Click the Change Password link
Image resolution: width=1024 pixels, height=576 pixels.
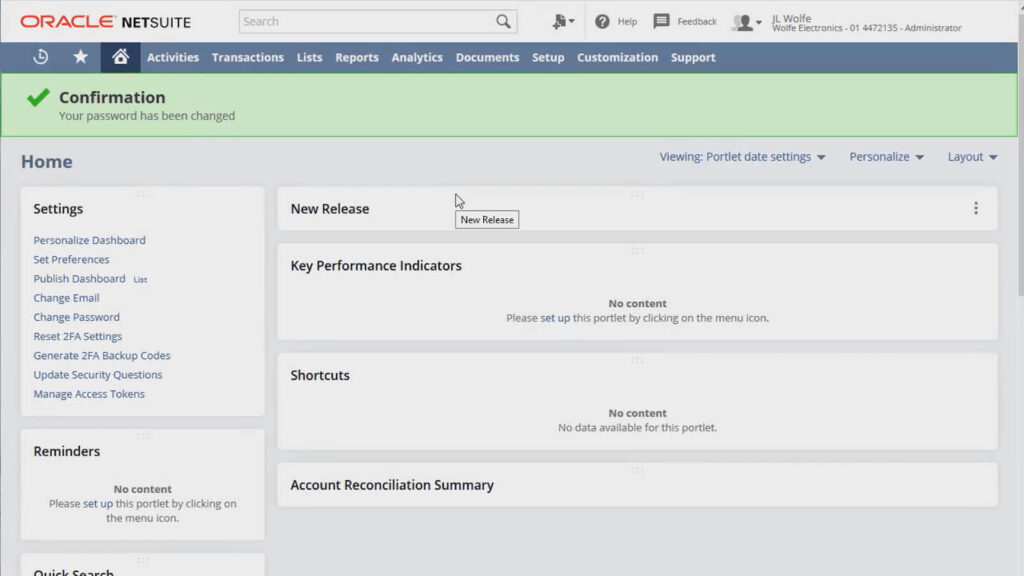tap(76, 317)
